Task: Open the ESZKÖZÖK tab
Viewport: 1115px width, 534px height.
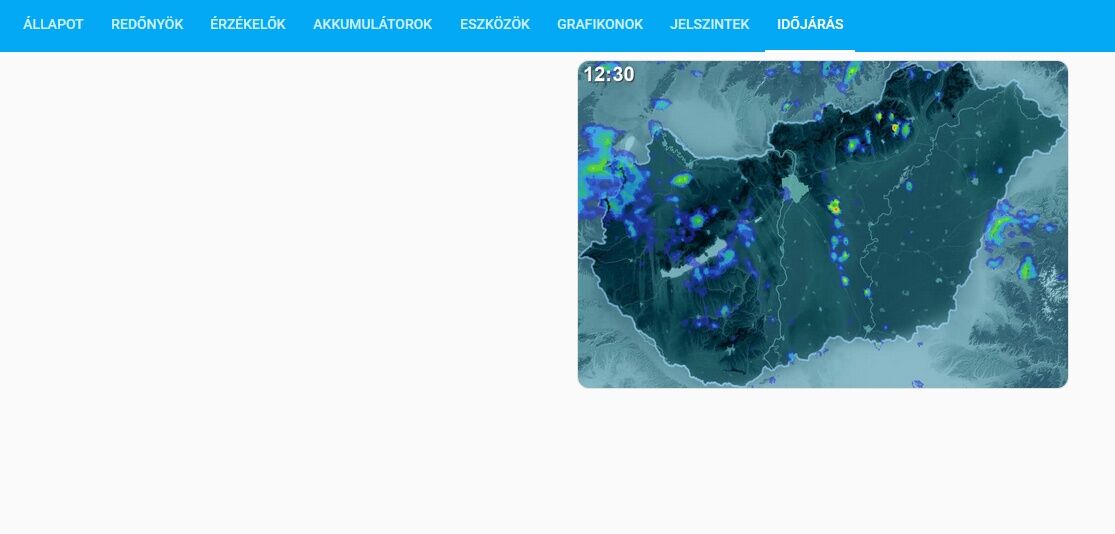Action: click(x=495, y=25)
